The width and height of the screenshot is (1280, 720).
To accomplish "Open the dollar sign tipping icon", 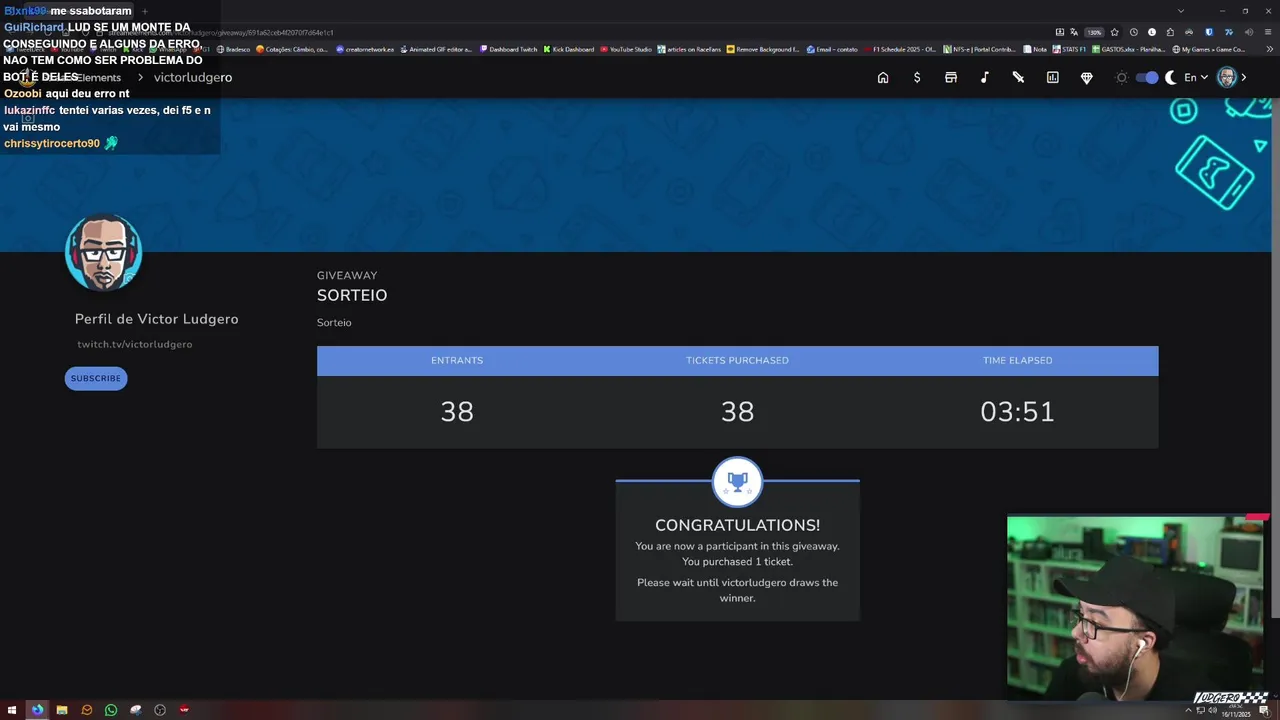I will click(917, 78).
